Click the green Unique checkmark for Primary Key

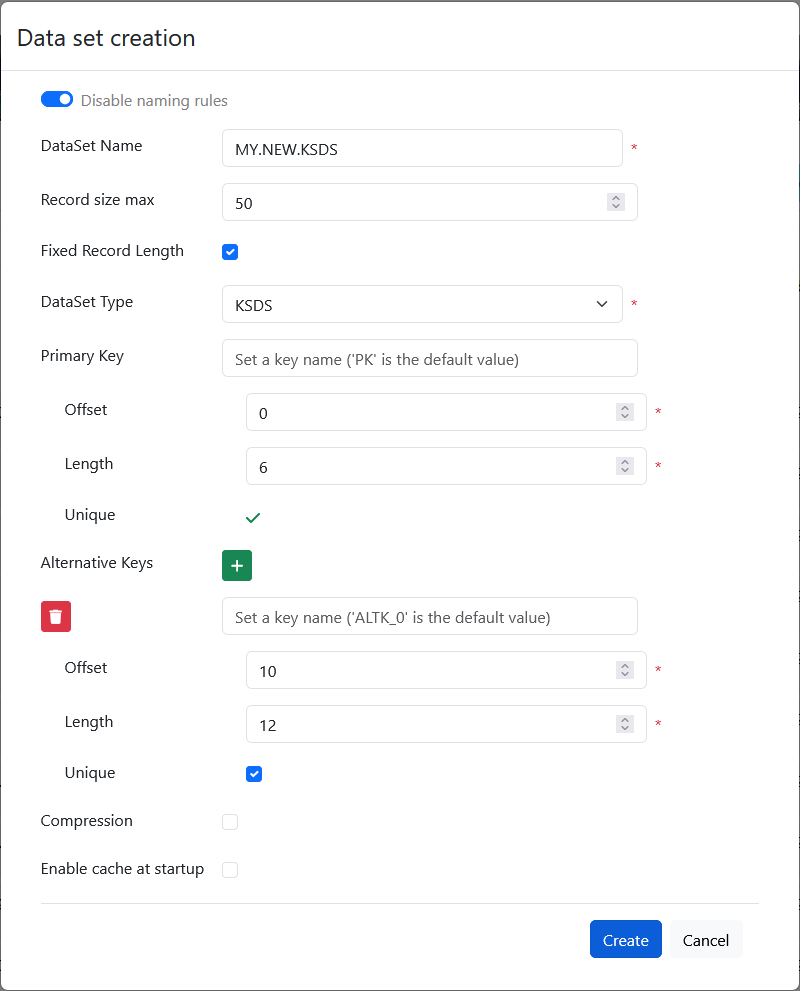tap(253, 517)
